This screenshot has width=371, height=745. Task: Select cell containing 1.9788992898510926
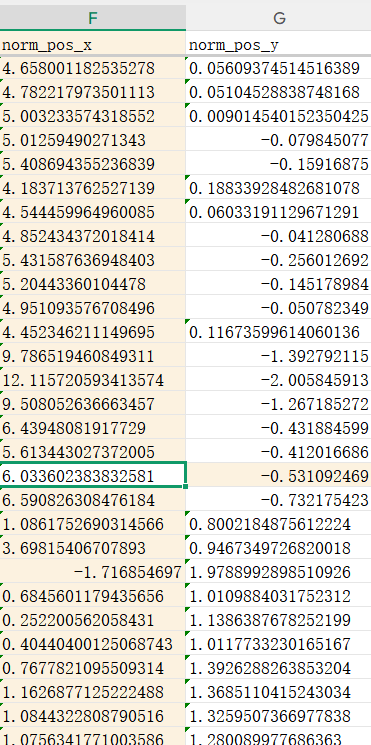(278, 572)
